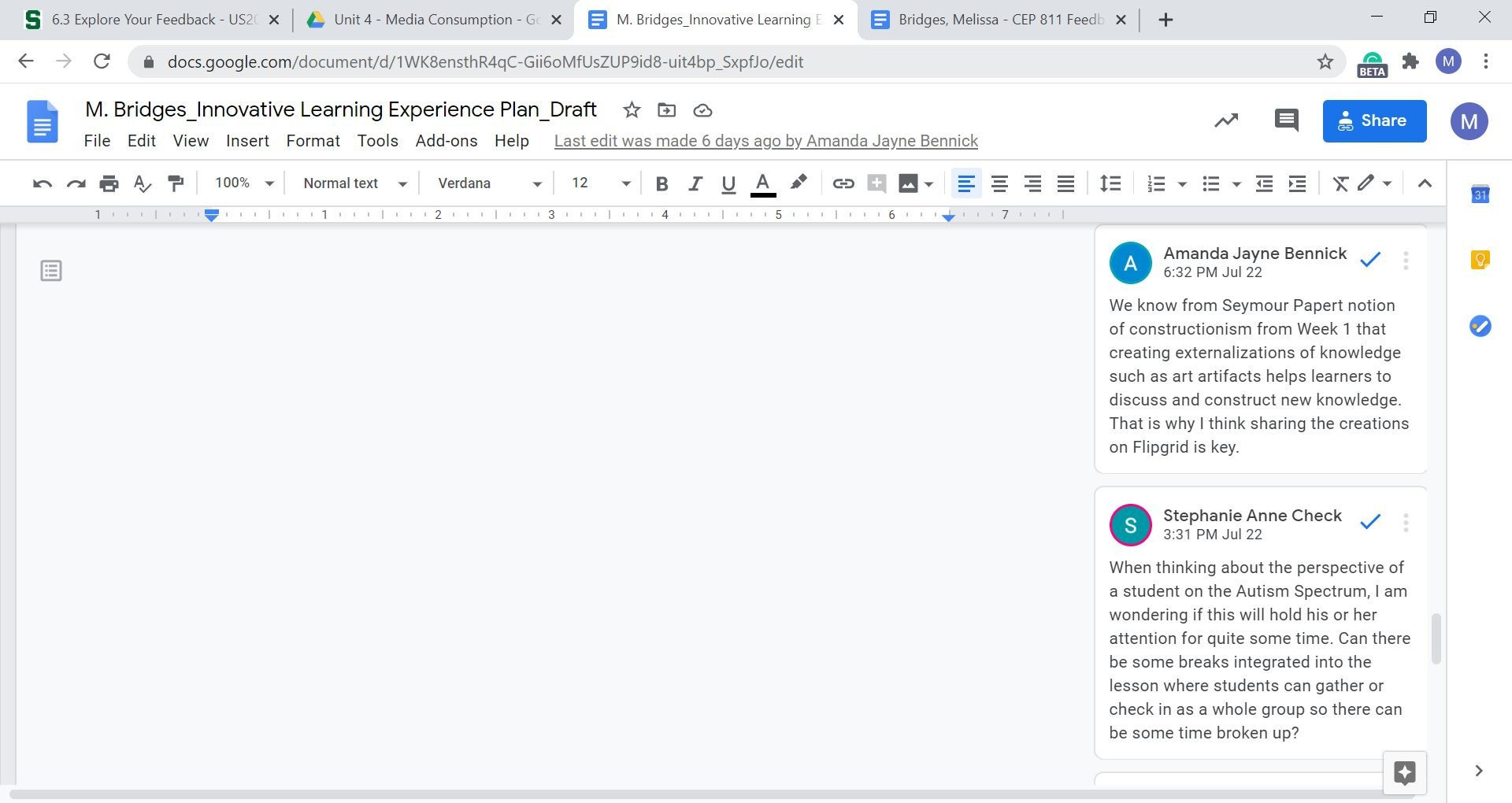Insert a link using the chain icon

point(843,183)
